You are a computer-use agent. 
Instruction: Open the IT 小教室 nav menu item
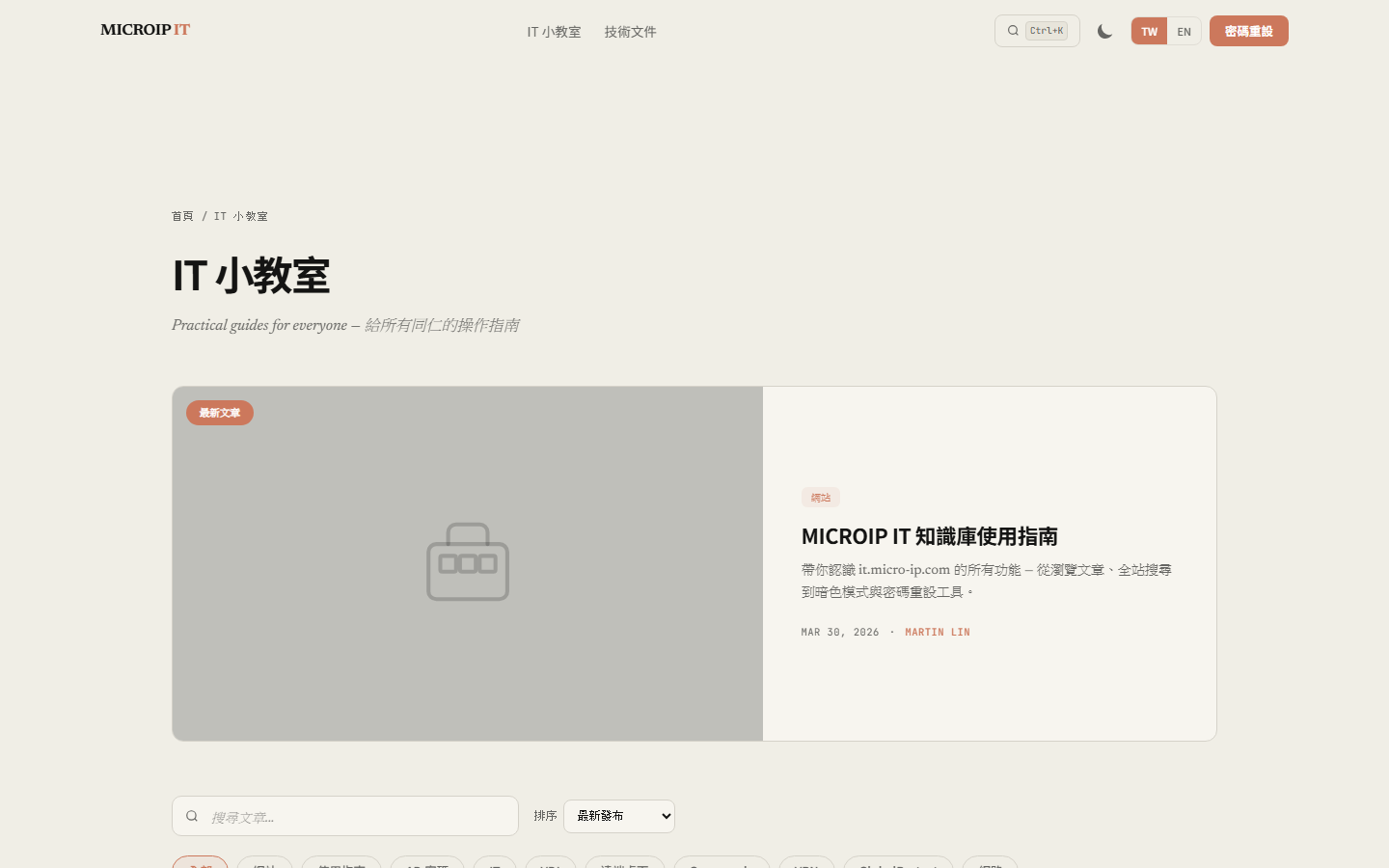click(x=554, y=32)
